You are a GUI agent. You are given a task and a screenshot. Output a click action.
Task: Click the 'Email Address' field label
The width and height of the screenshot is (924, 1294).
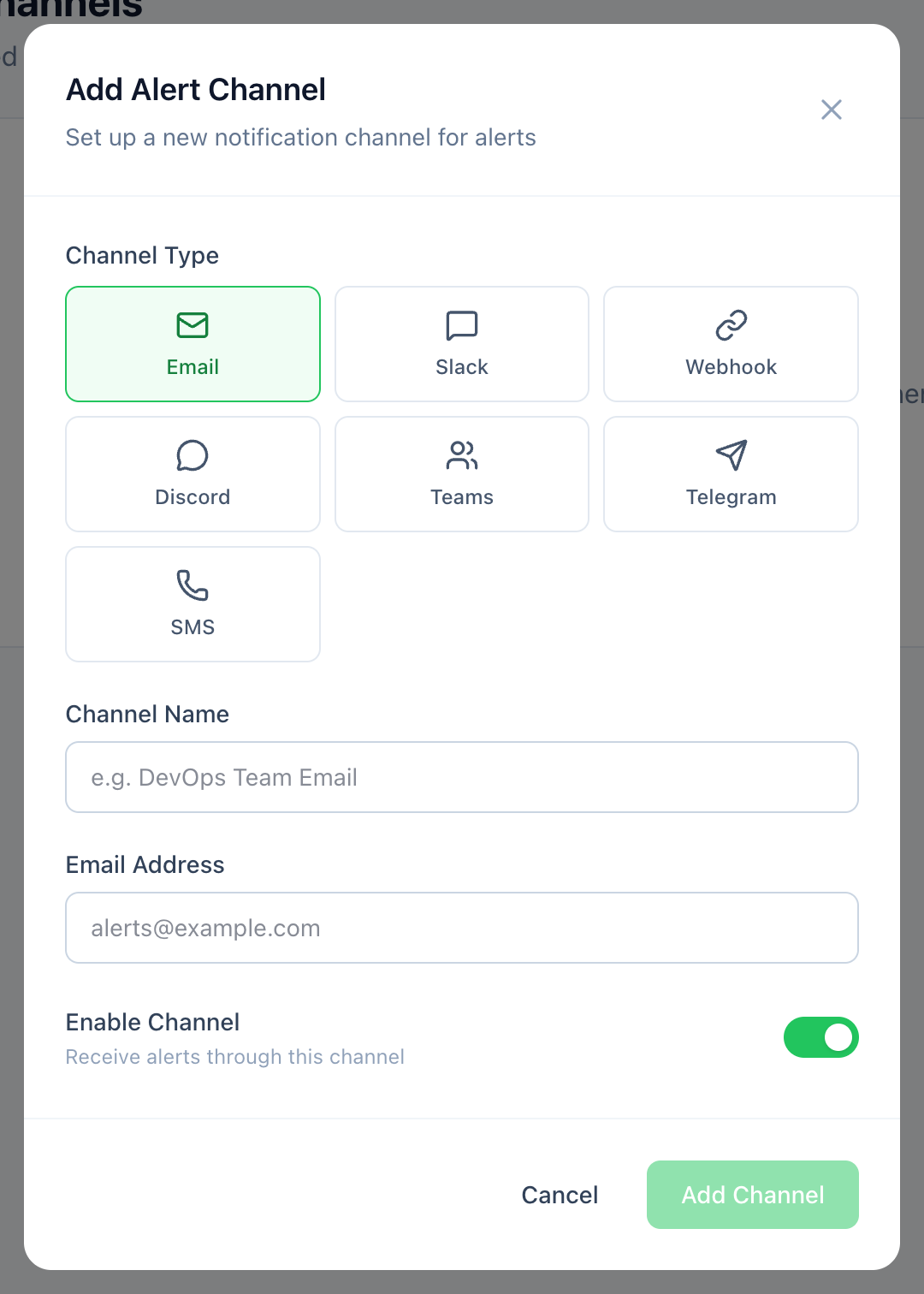[x=145, y=865]
